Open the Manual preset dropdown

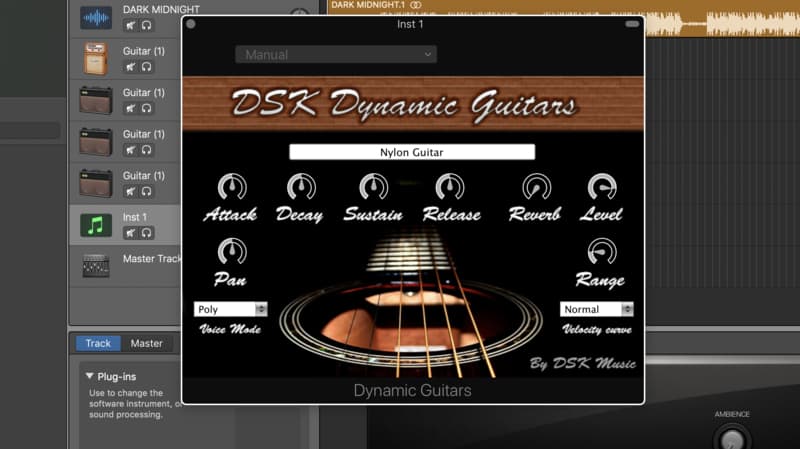[336, 54]
